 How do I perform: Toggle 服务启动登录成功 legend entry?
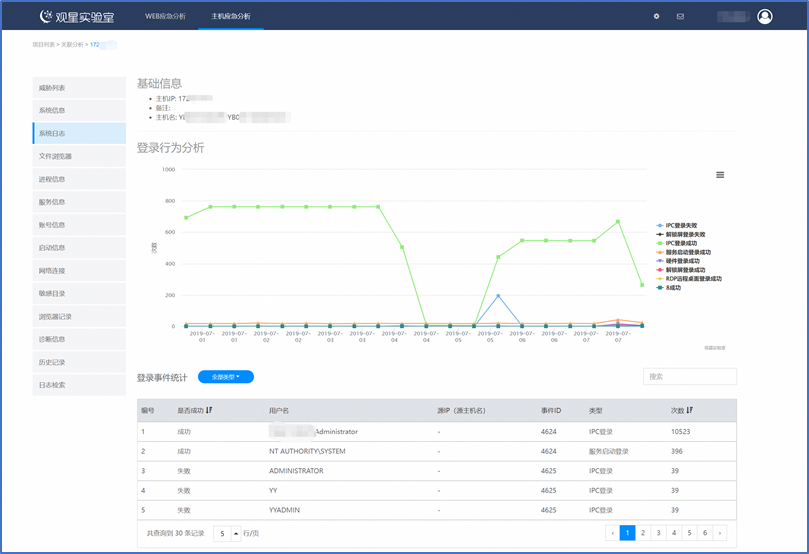(x=684, y=252)
